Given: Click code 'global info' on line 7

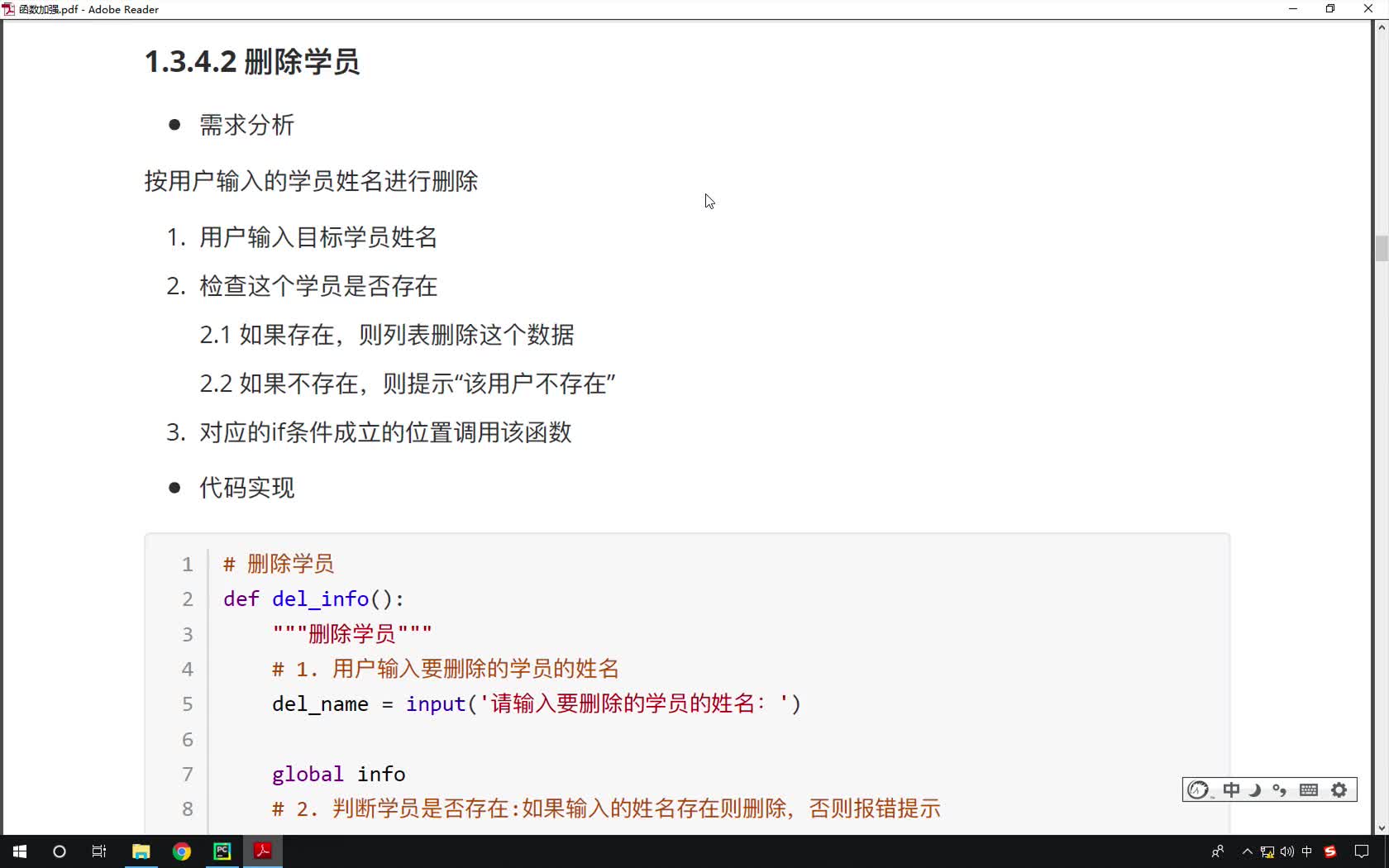Looking at the screenshot, I should (x=339, y=775).
